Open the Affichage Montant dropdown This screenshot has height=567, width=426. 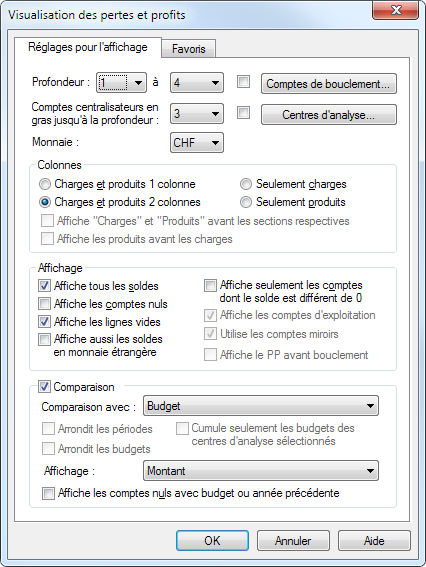(x=261, y=470)
